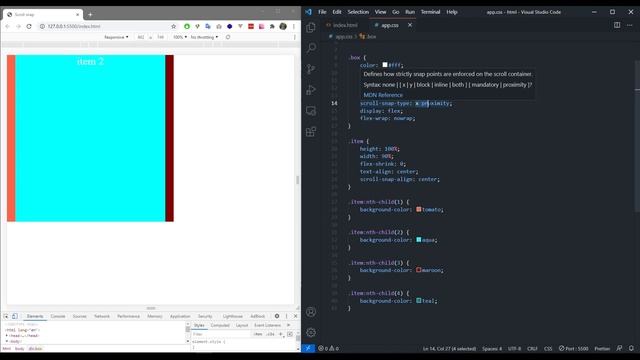The width and height of the screenshot is (640, 360).
Task: Click Prettier in the status bar
Action: (602, 349)
